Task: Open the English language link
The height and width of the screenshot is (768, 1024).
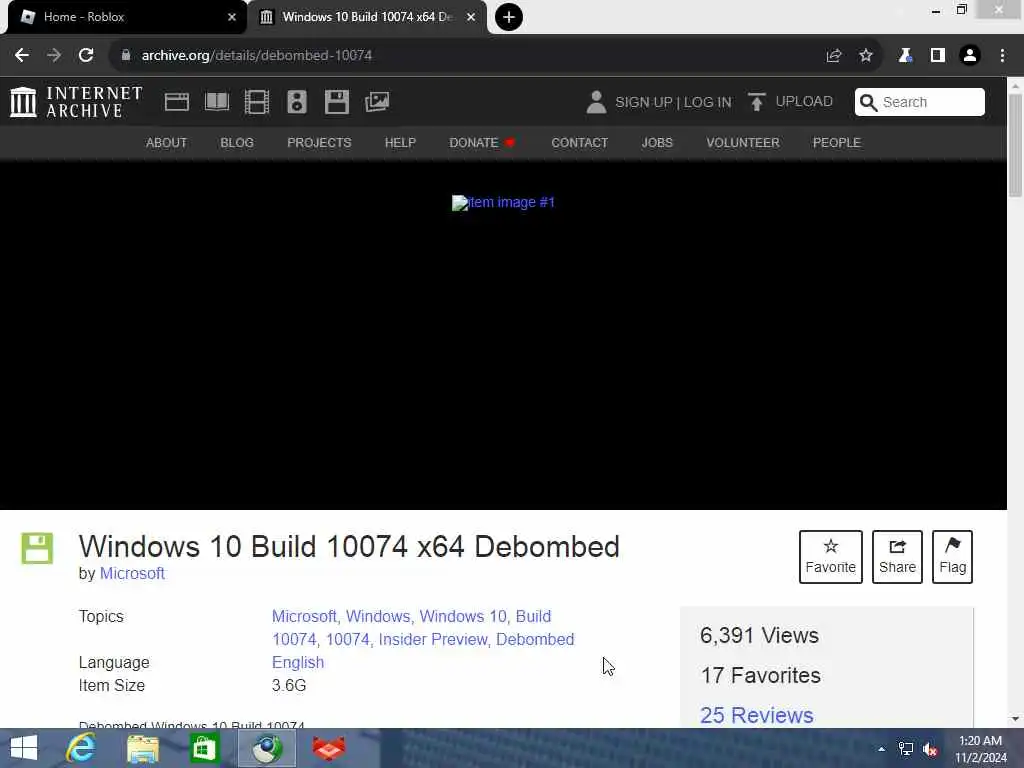Action: [298, 662]
